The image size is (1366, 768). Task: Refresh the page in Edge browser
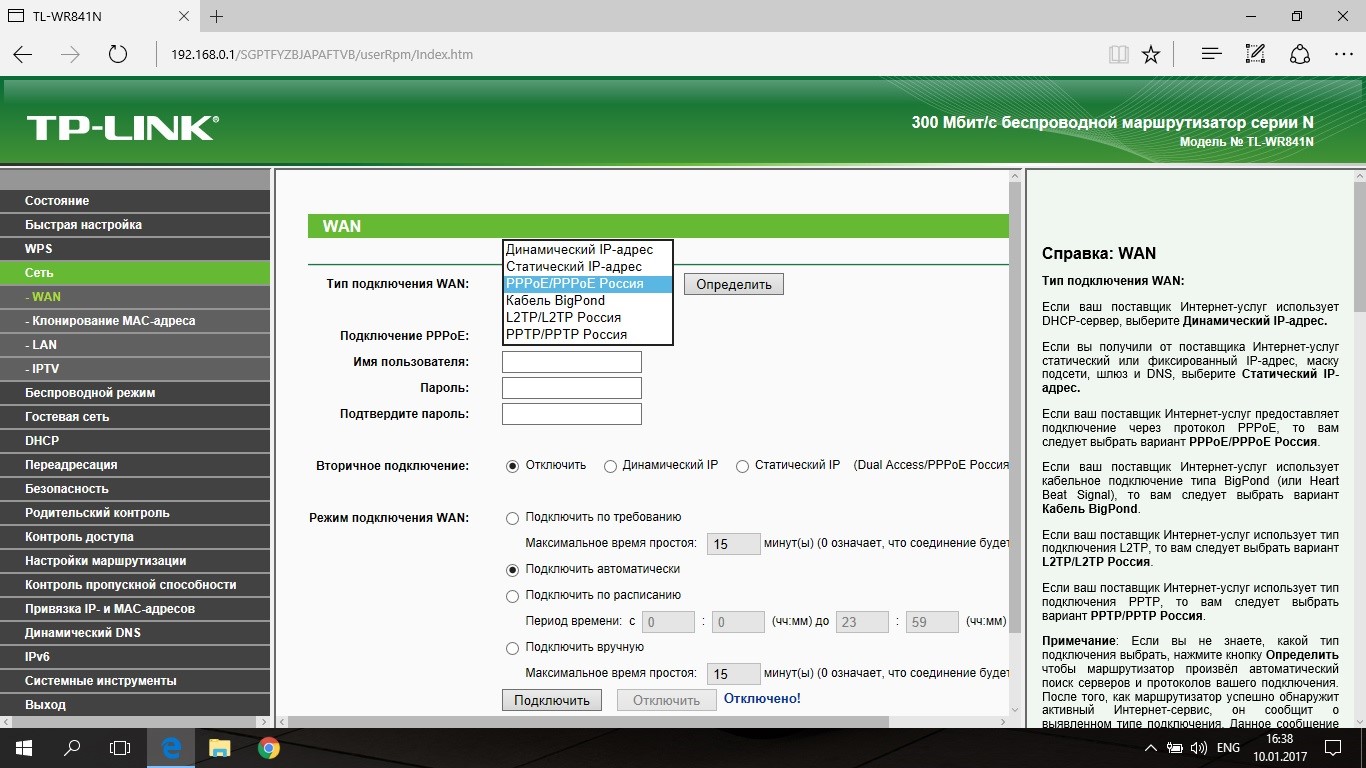(x=118, y=54)
